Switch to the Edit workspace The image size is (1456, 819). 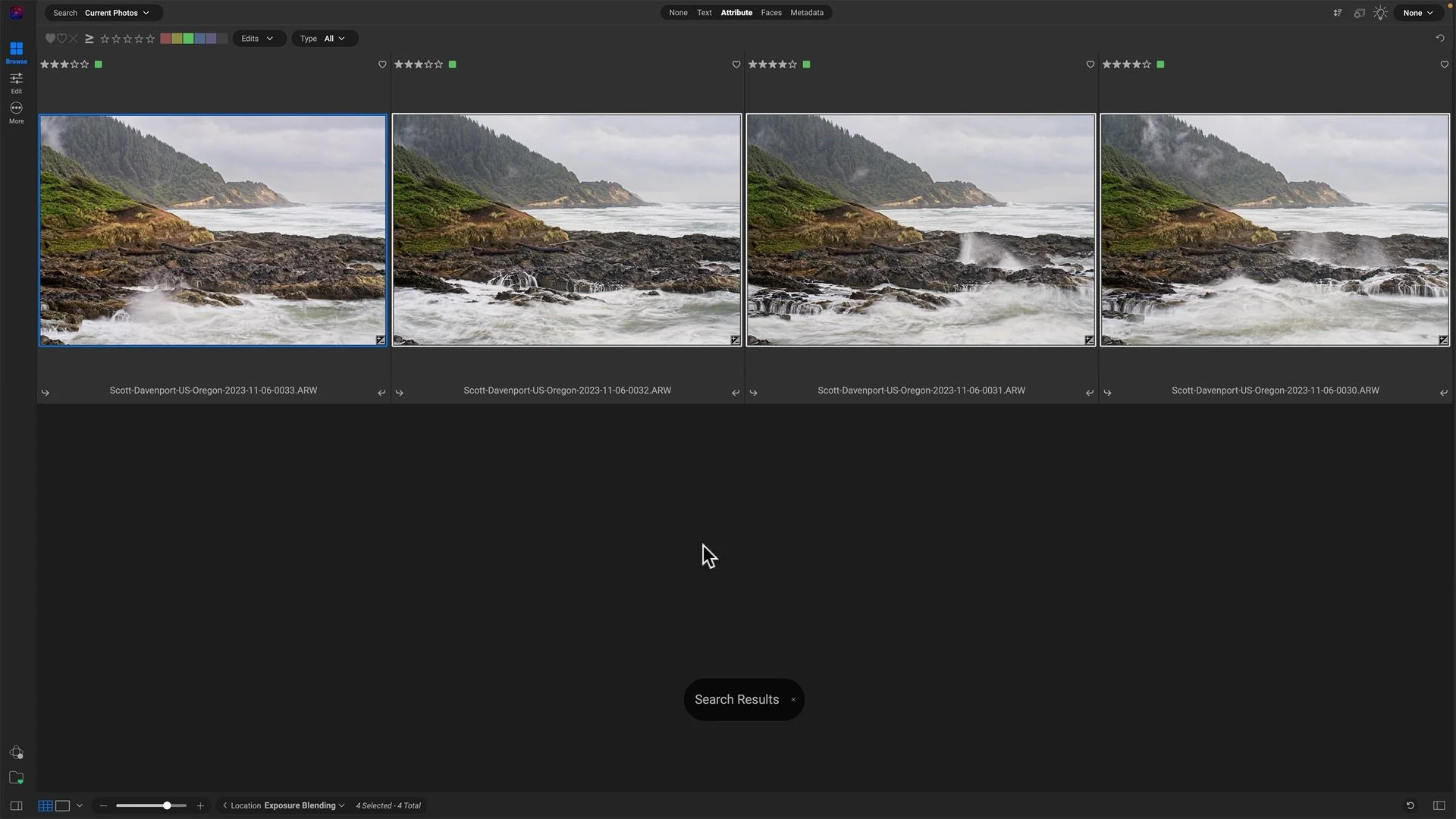[16, 82]
